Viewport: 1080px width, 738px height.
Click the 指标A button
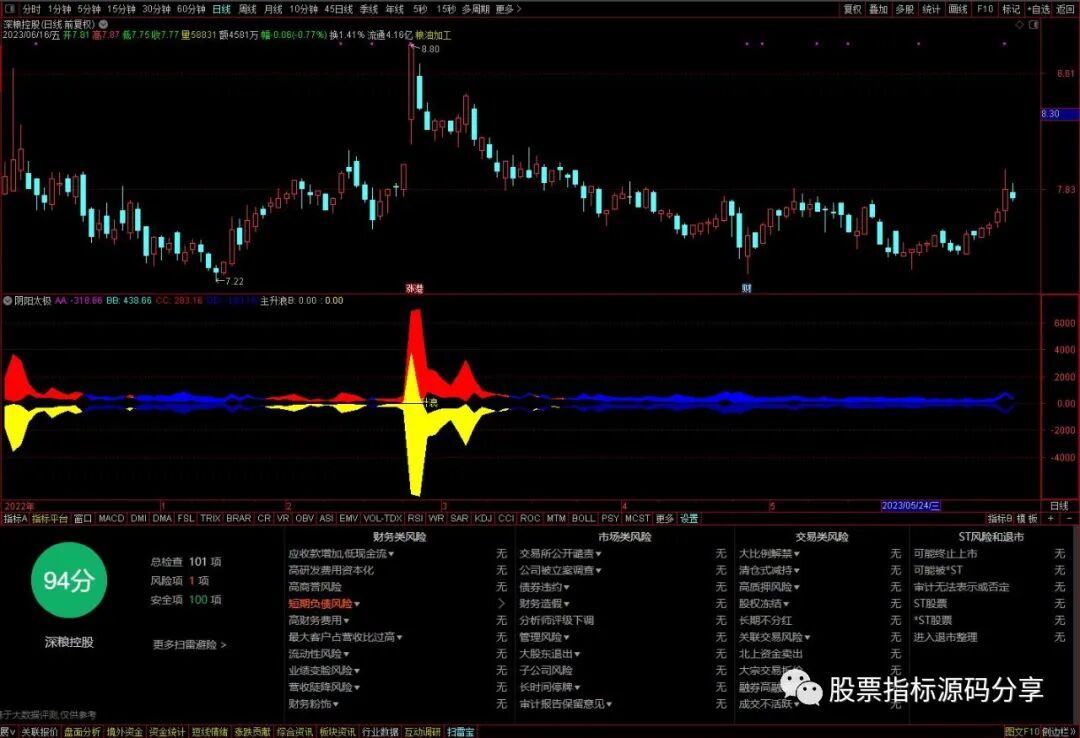[15, 518]
